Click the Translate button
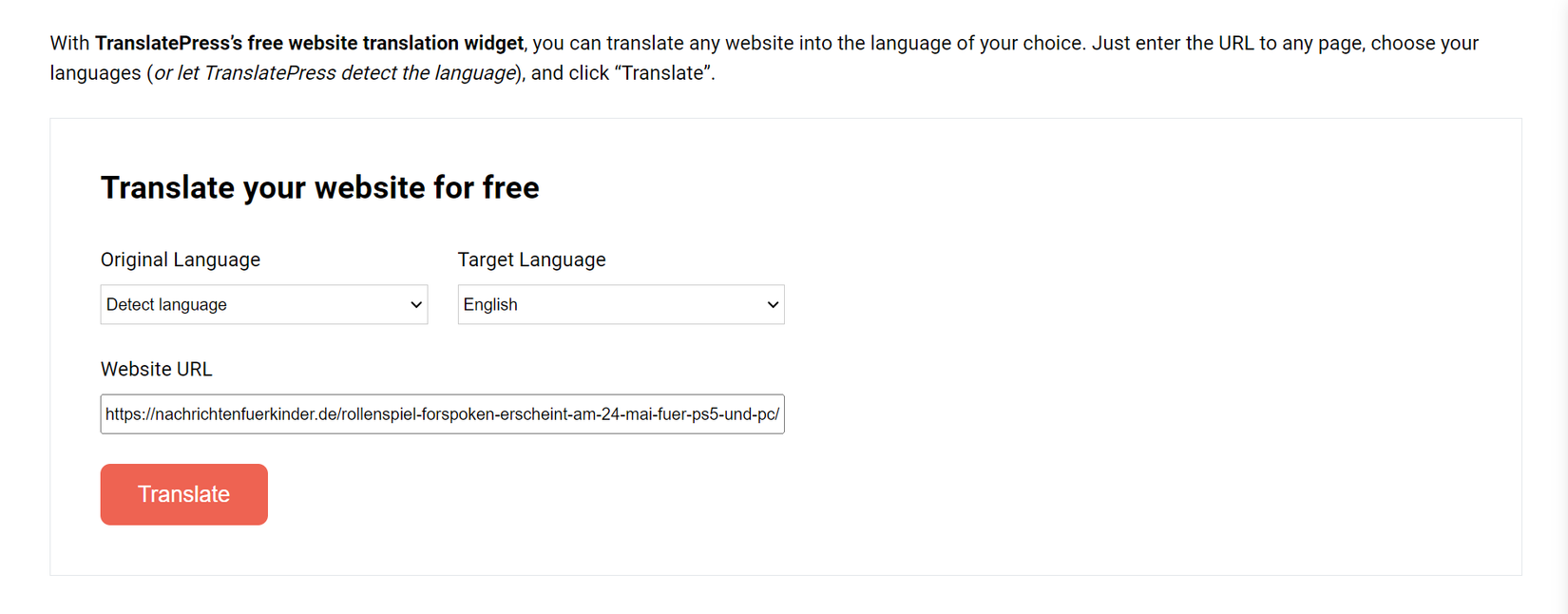This screenshot has width=1568, height=614. 183,493
